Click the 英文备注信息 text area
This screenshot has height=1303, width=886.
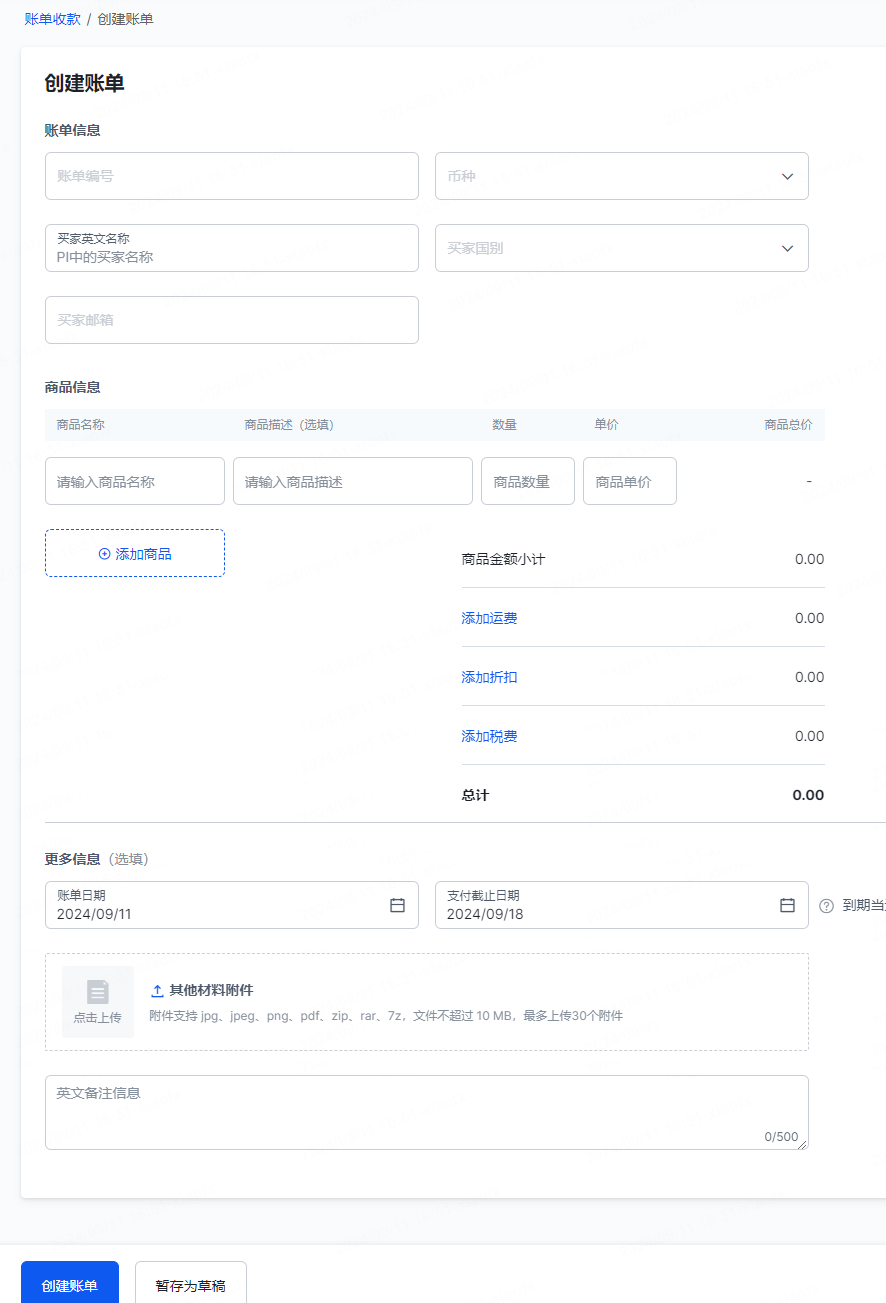(426, 1112)
